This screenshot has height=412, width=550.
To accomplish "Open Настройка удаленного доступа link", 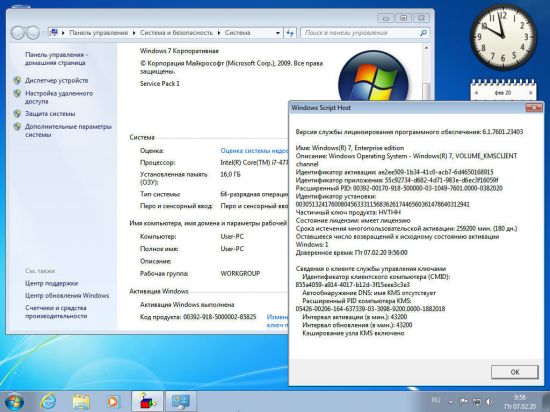I will [x=59, y=97].
